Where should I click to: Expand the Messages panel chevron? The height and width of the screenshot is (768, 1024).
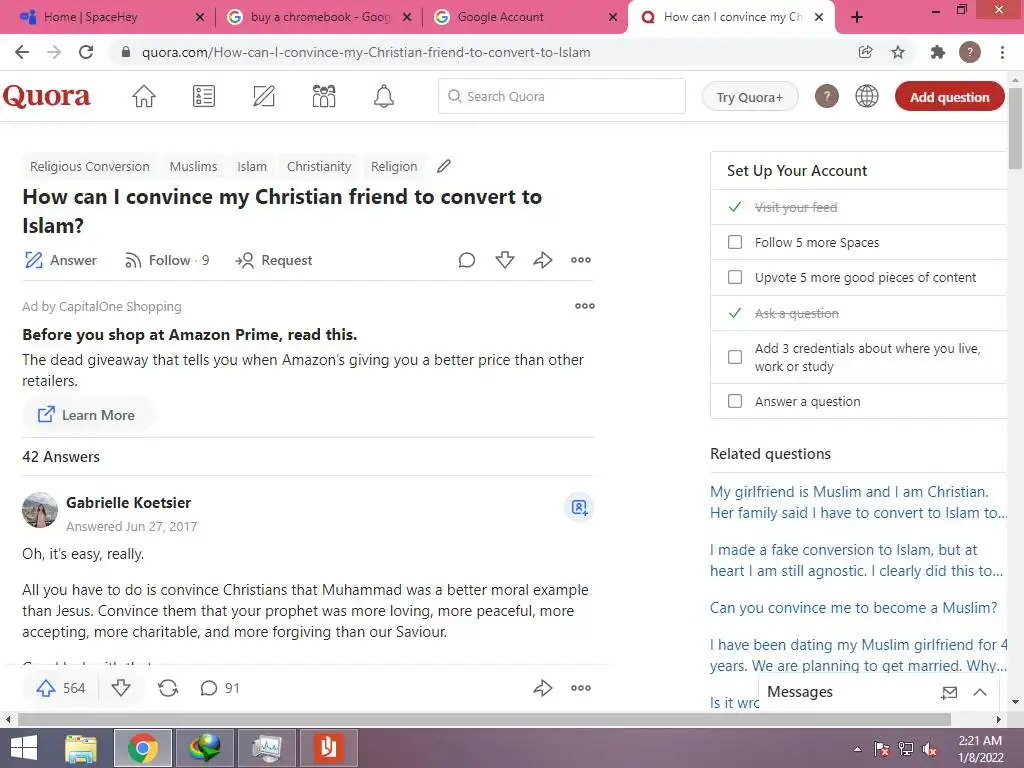980,692
